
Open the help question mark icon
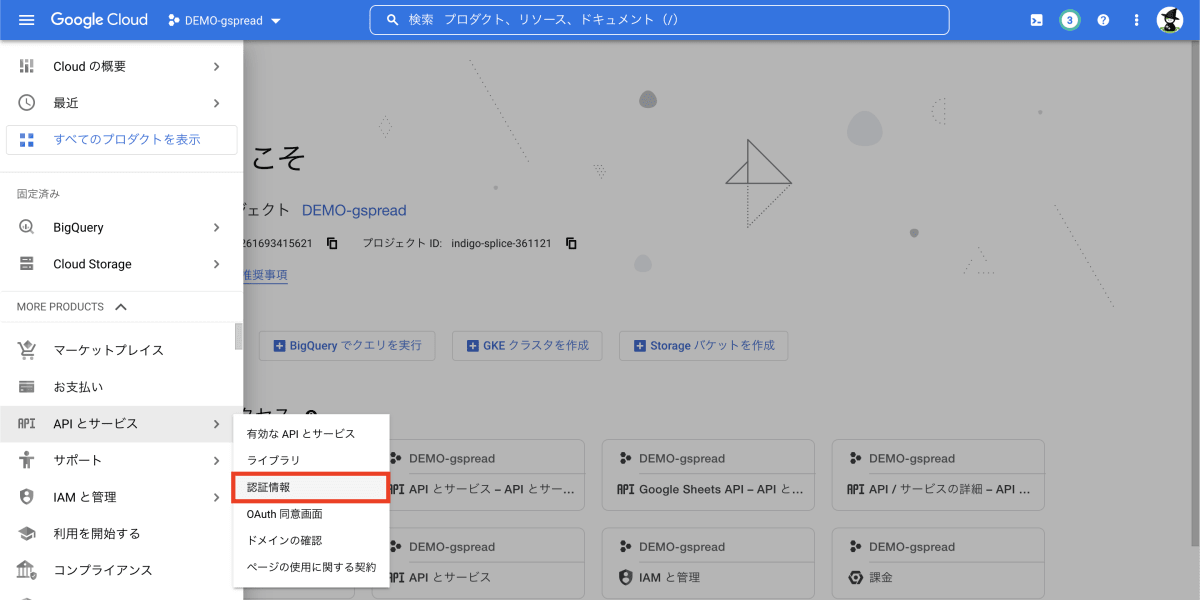1103,20
